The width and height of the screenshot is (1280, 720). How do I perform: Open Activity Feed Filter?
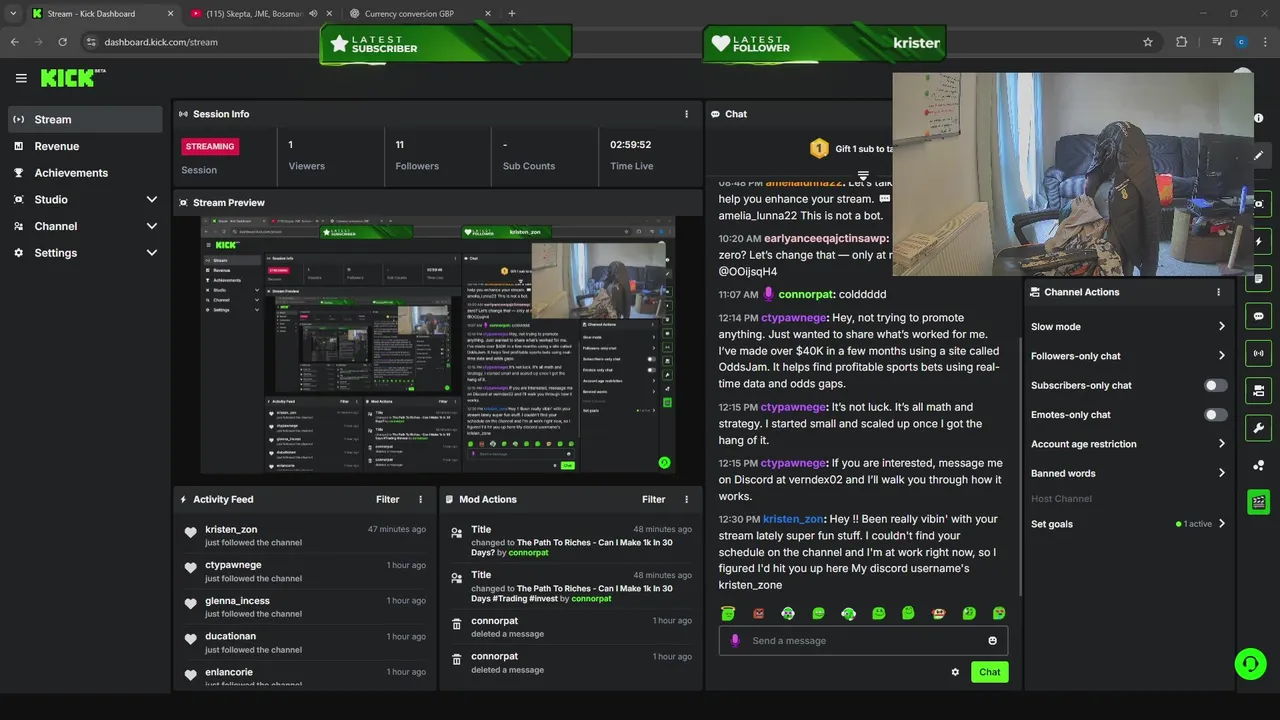pos(388,499)
